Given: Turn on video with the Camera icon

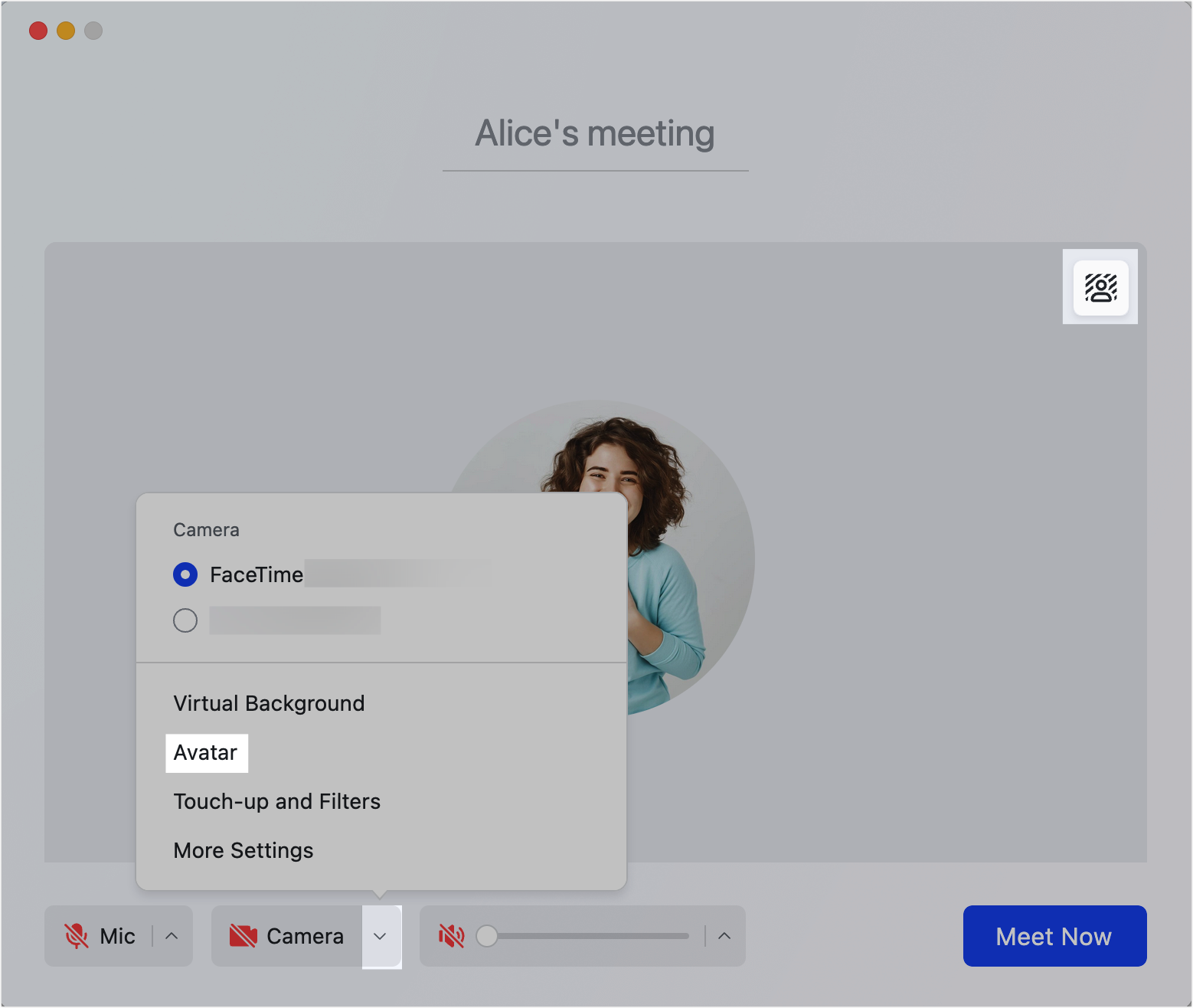Looking at the screenshot, I should (x=244, y=936).
